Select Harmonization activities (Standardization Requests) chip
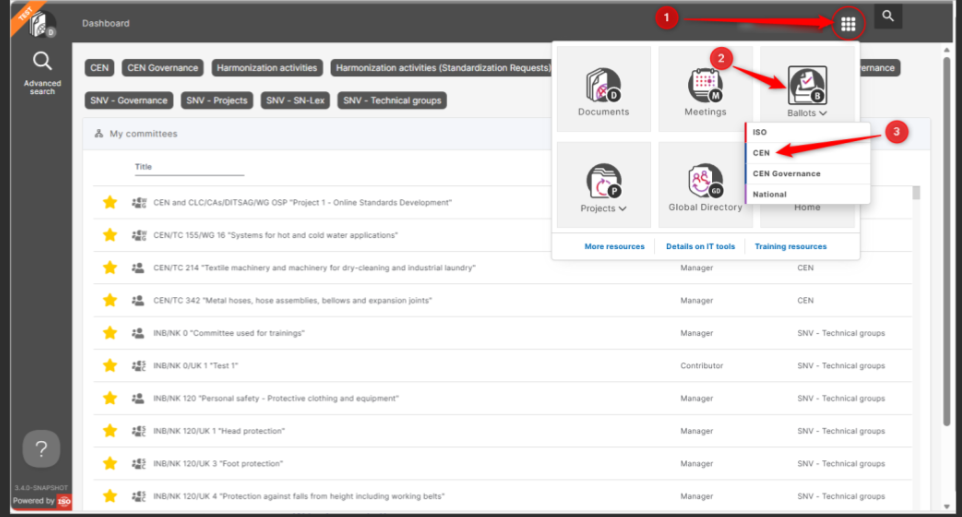 point(443,68)
